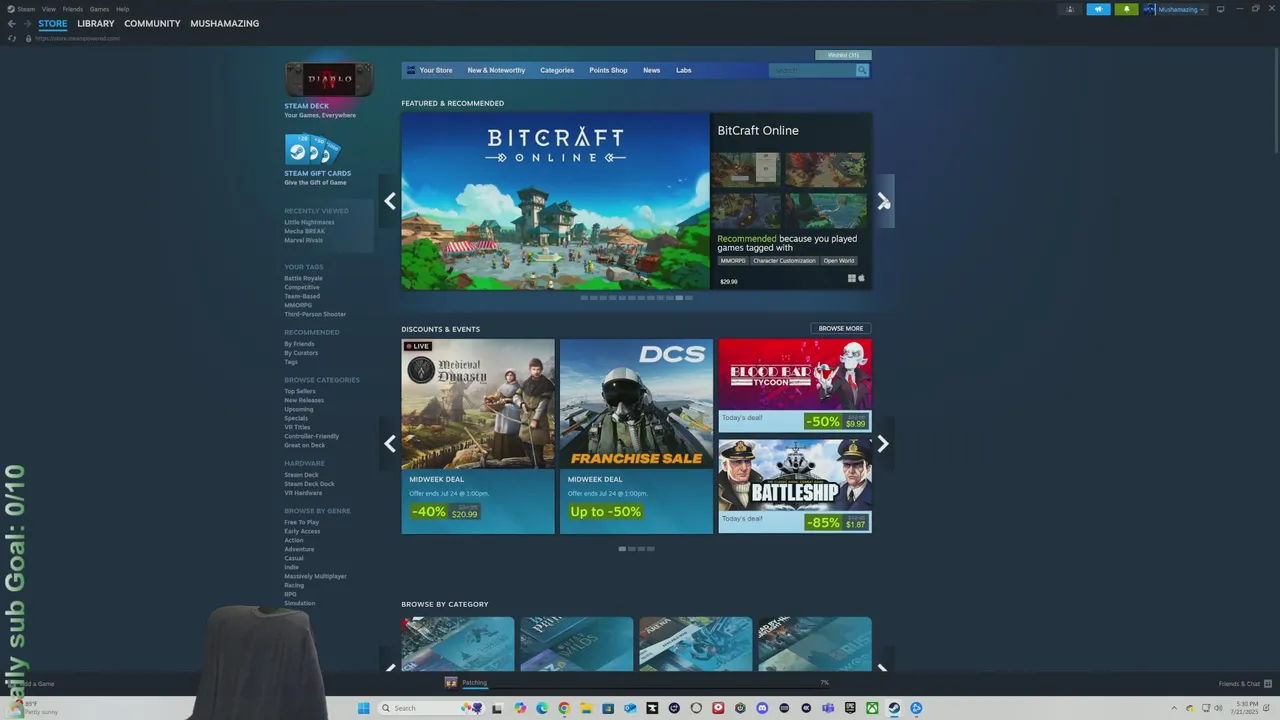Open the friends icon in the header
Screen dimensions: 1280x720
pyautogui.click(x=1070, y=9)
